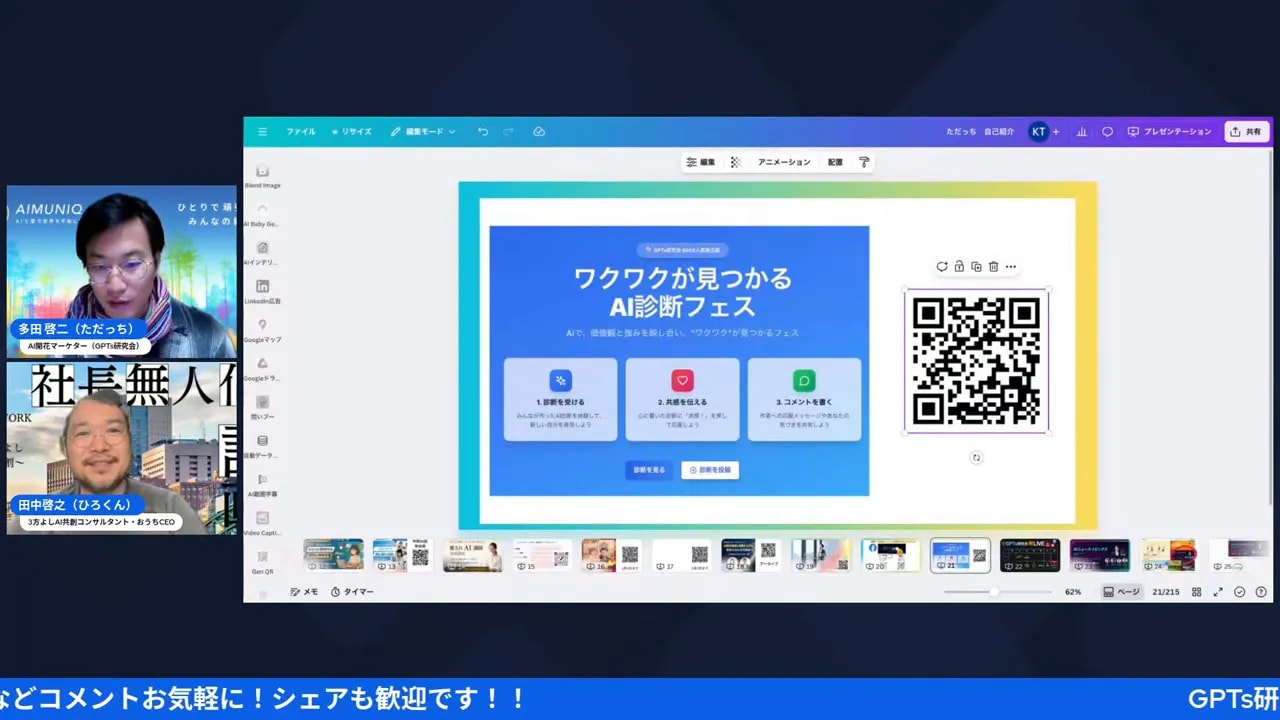This screenshot has width=1280, height=720.
Task: Adjust the 62% zoom slider
Action: click(995, 591)
